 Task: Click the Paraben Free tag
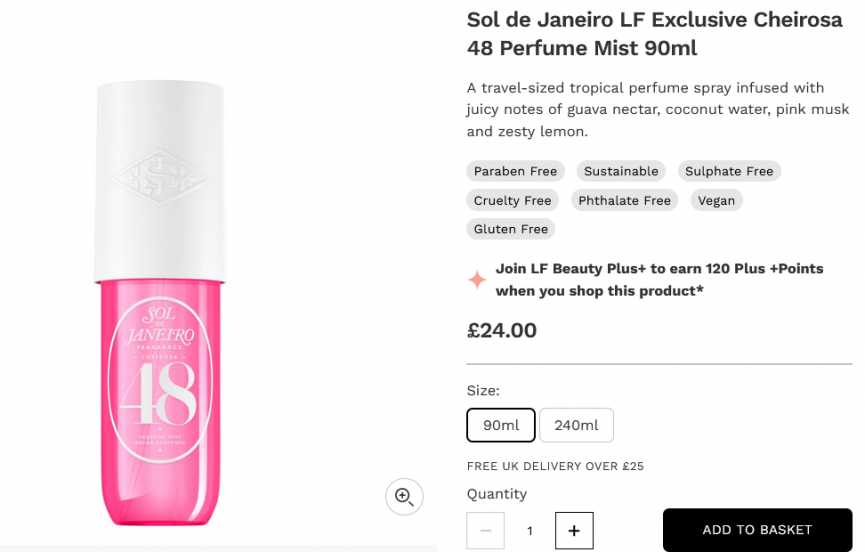515,172
